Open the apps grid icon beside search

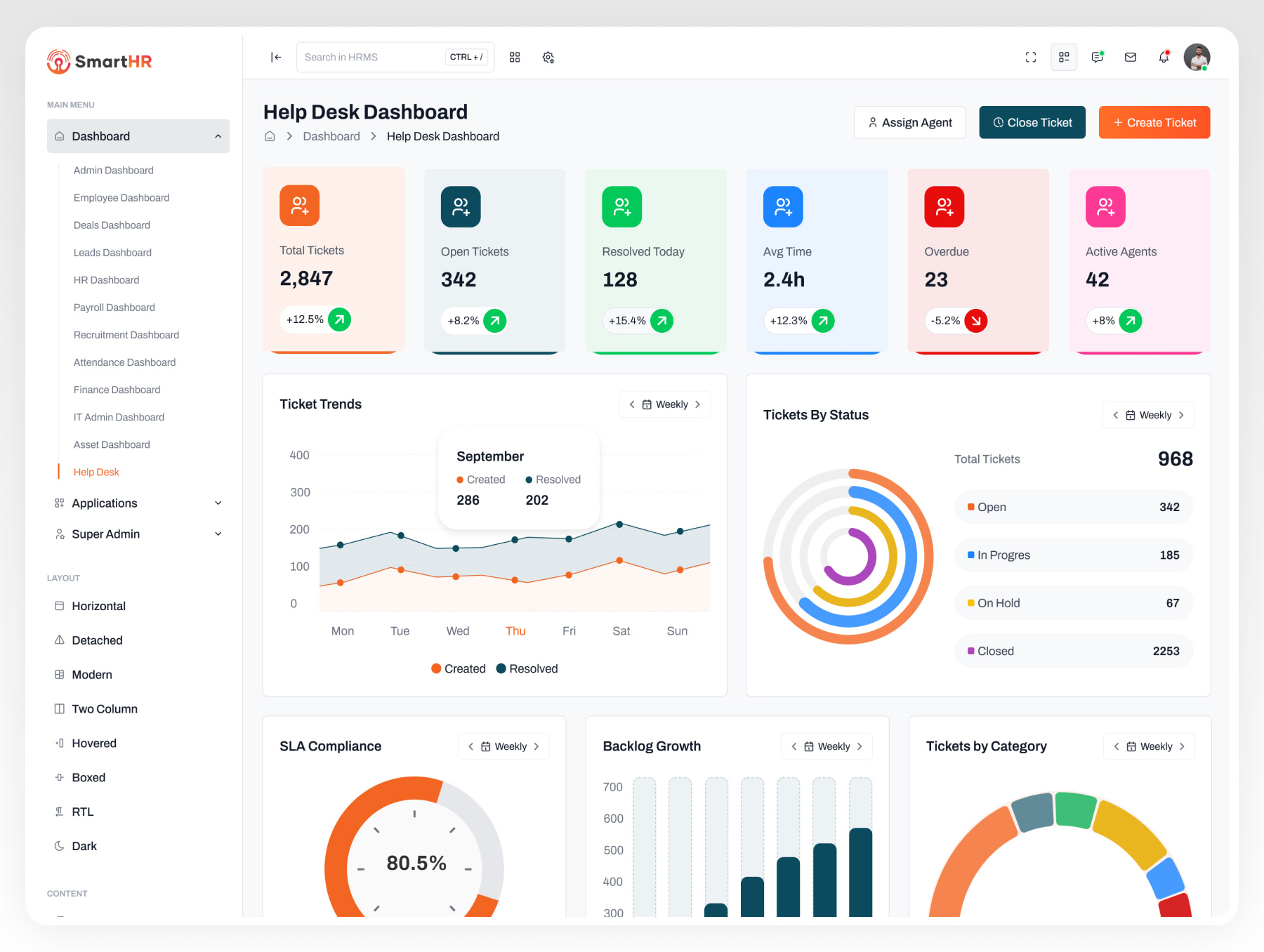515,58
